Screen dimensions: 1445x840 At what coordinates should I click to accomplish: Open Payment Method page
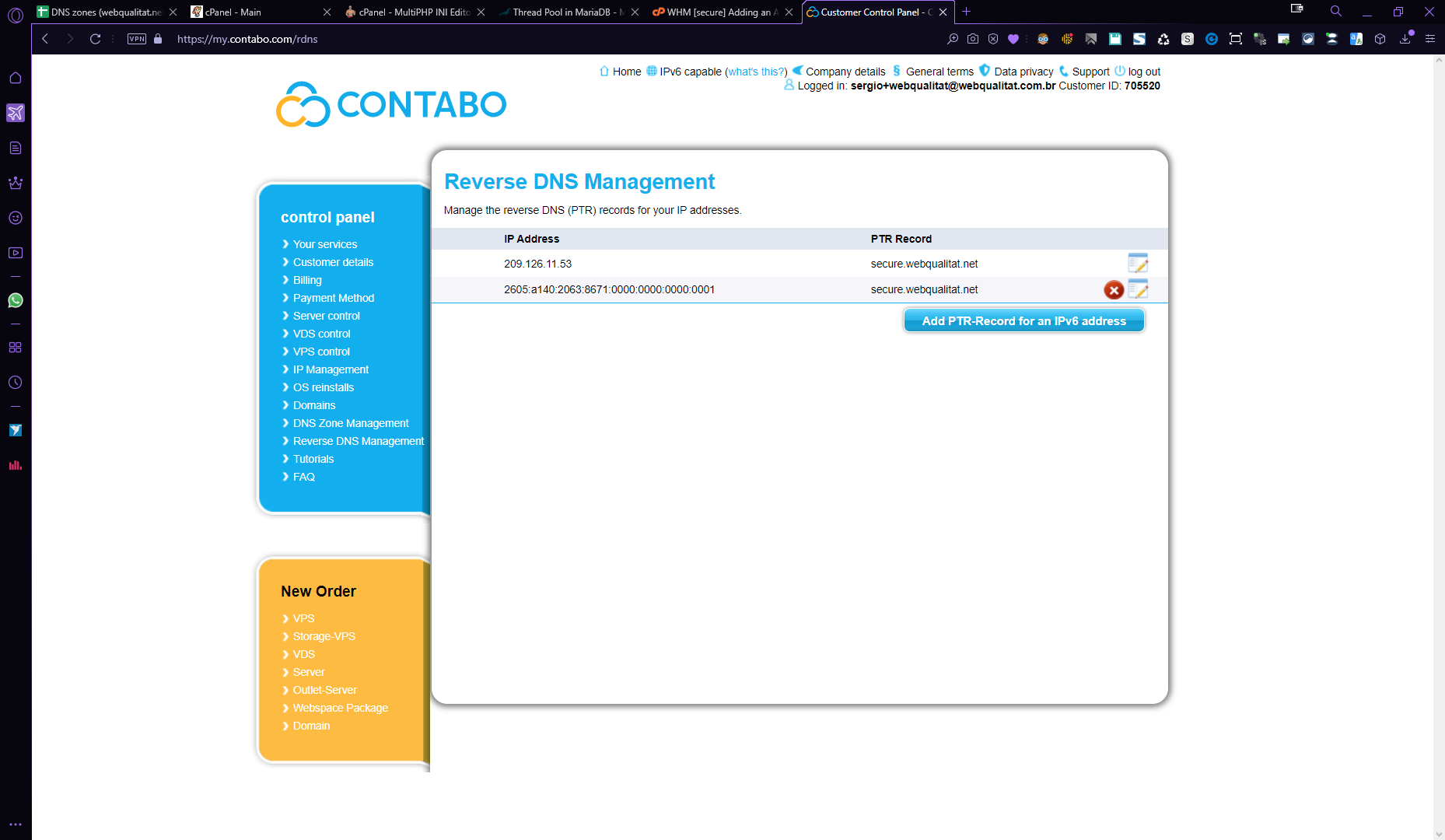pyautogui.click(x=334, y=298)
